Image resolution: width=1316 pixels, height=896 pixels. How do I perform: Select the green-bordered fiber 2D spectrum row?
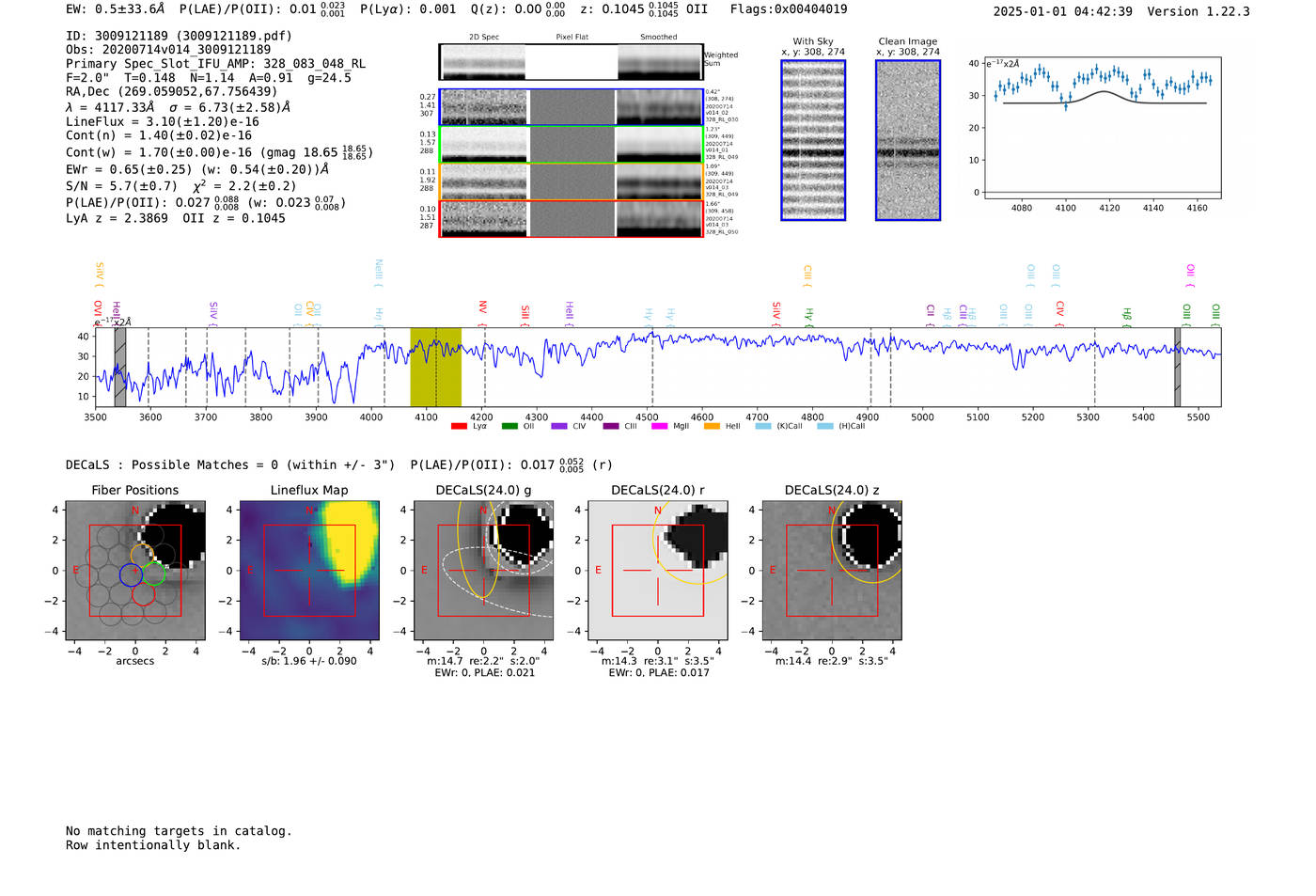click(x=572, y=144)
